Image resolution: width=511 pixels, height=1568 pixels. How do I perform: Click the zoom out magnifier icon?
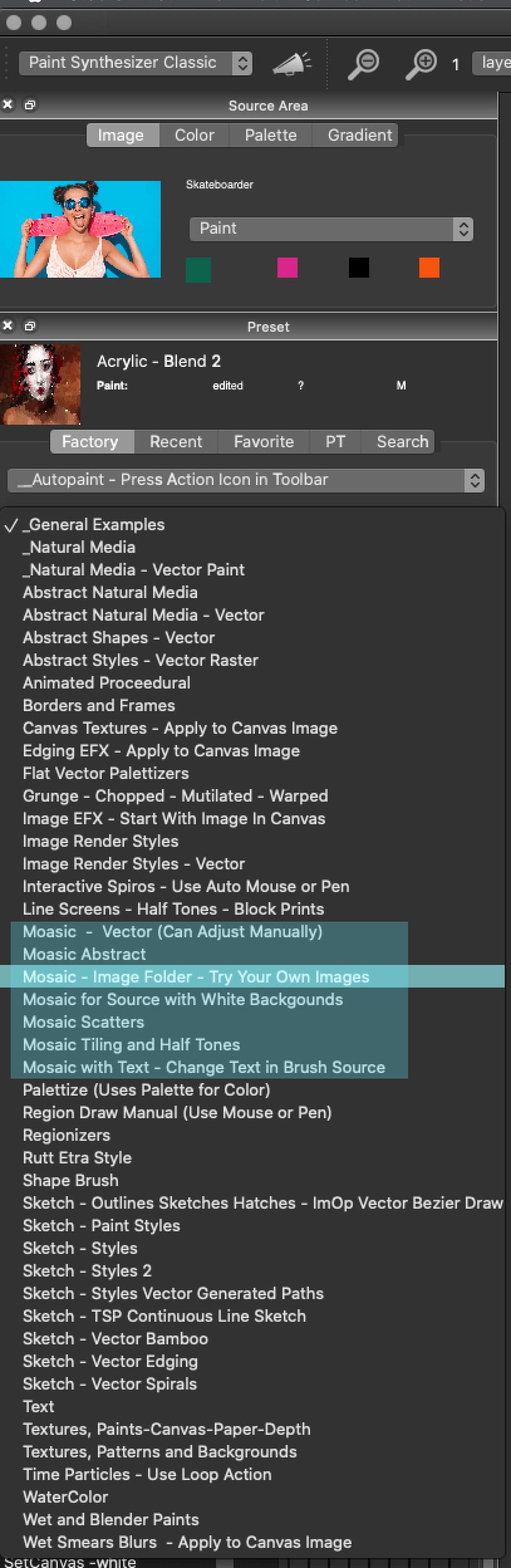pyautogui.click(x=363, y=63)
